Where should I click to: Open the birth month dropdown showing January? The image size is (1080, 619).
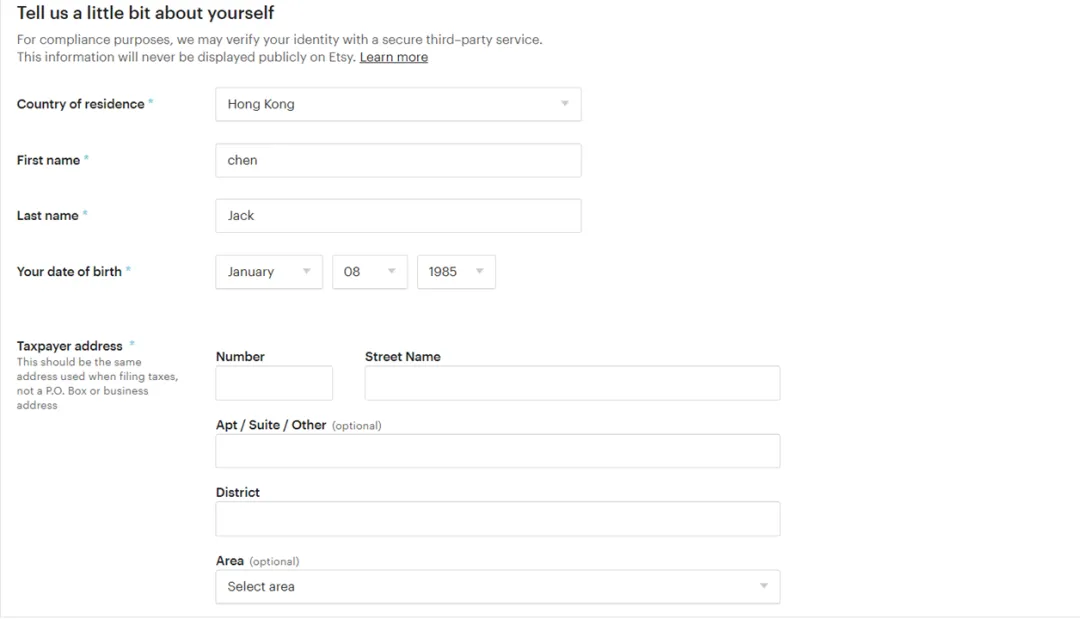268,272
